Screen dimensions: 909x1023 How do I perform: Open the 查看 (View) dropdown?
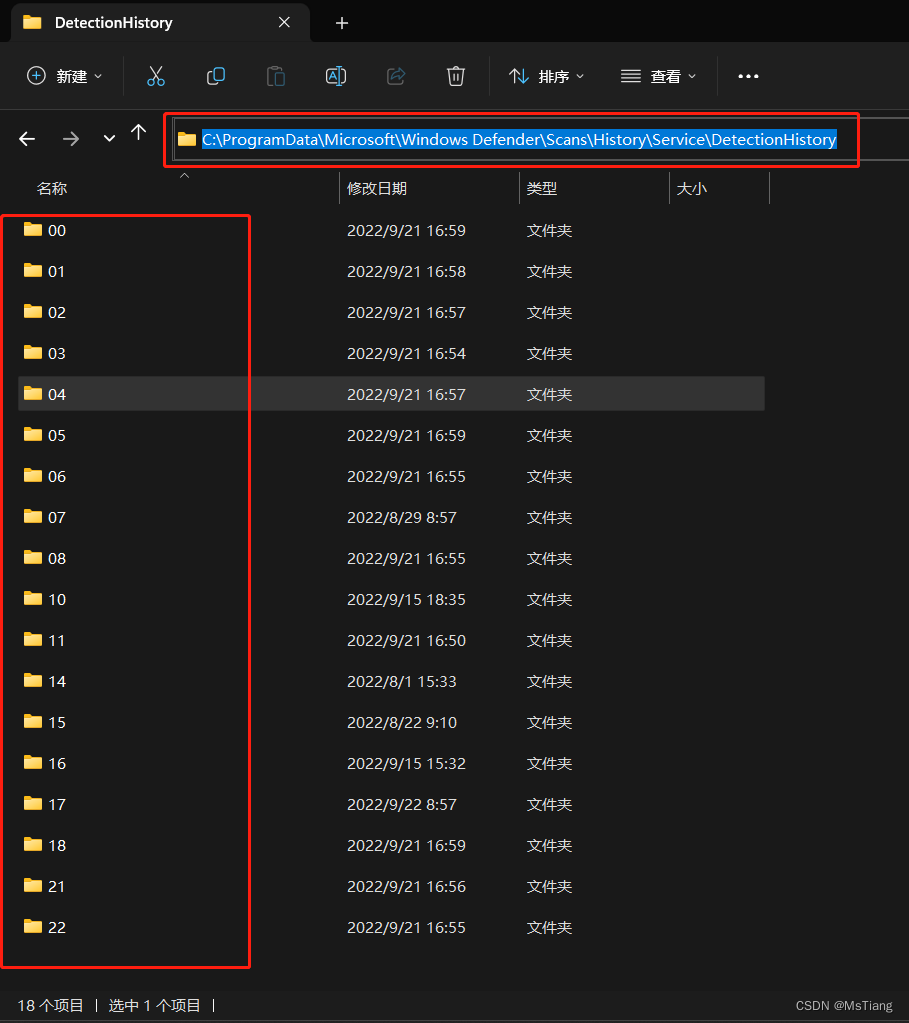(x=658, y=76)
